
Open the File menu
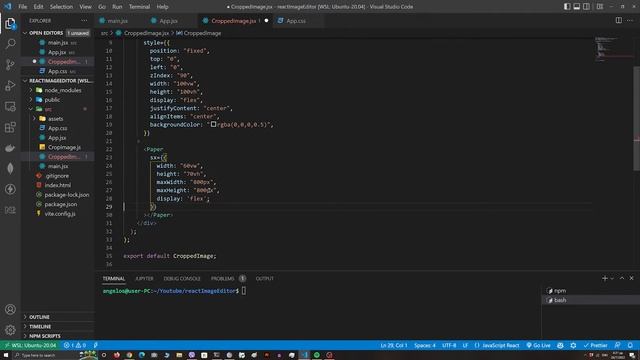click(23, 7)
